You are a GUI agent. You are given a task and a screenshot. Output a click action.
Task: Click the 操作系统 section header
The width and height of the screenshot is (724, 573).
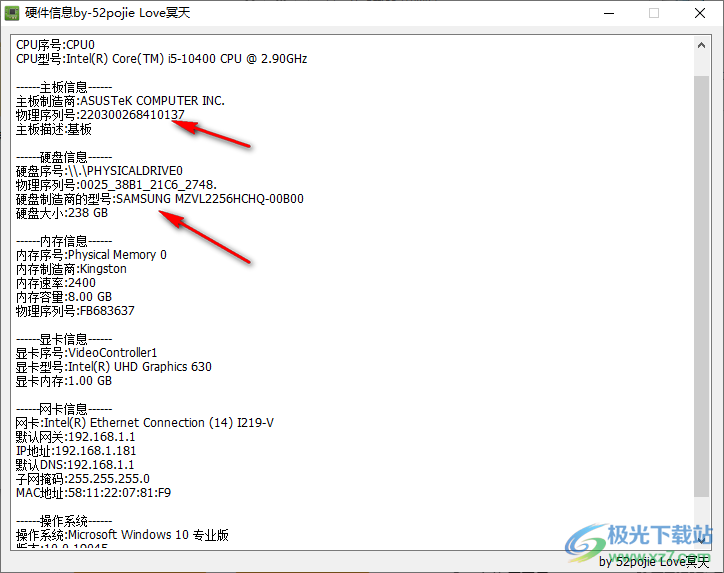(x=64, y=521)
